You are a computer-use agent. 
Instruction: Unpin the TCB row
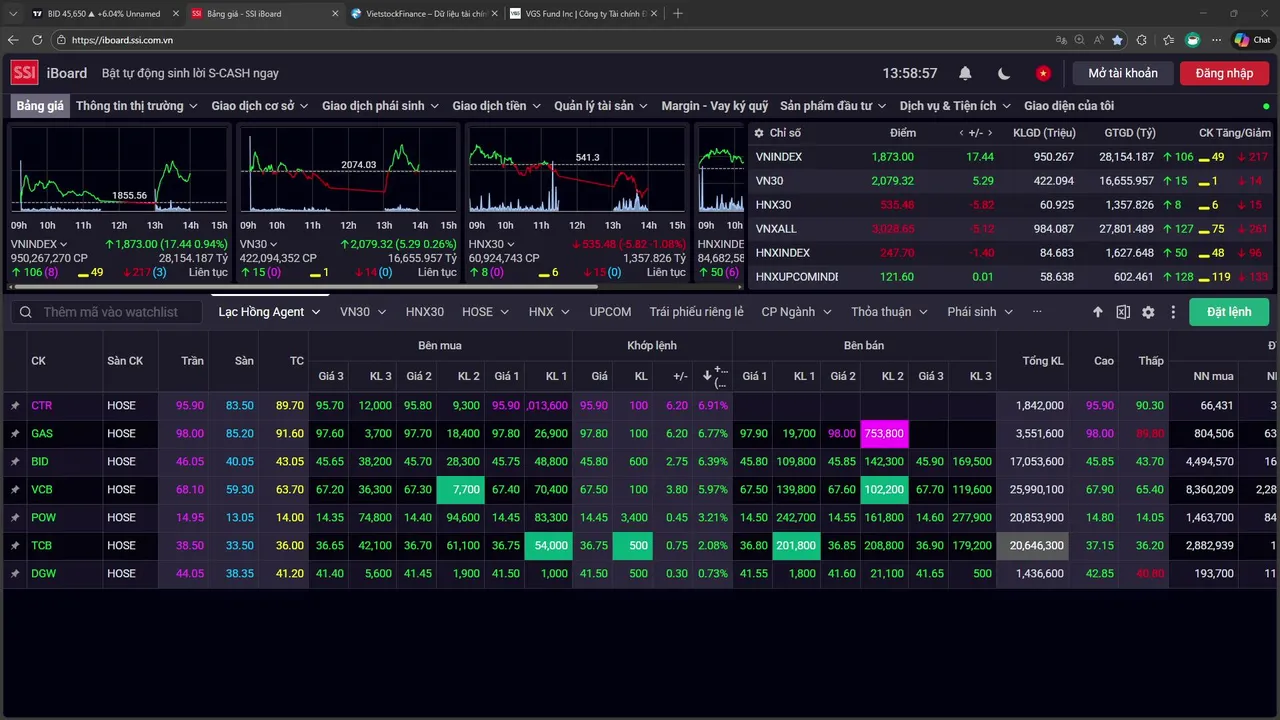point(15,546)
